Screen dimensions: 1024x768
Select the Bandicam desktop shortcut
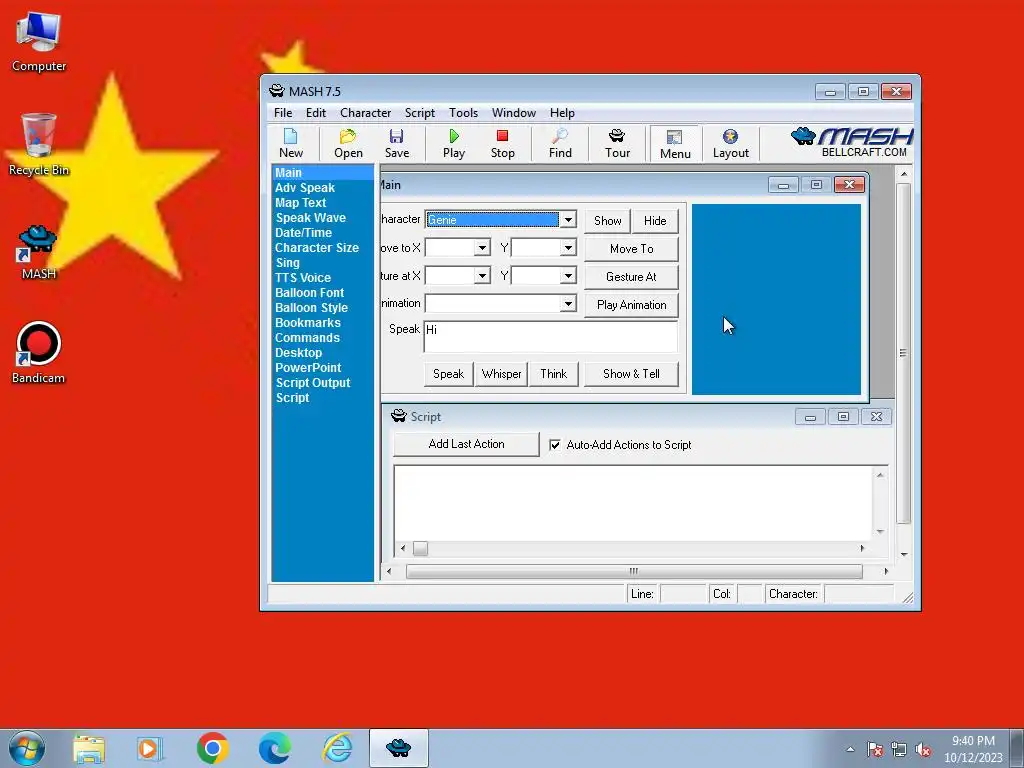point(39,353)
